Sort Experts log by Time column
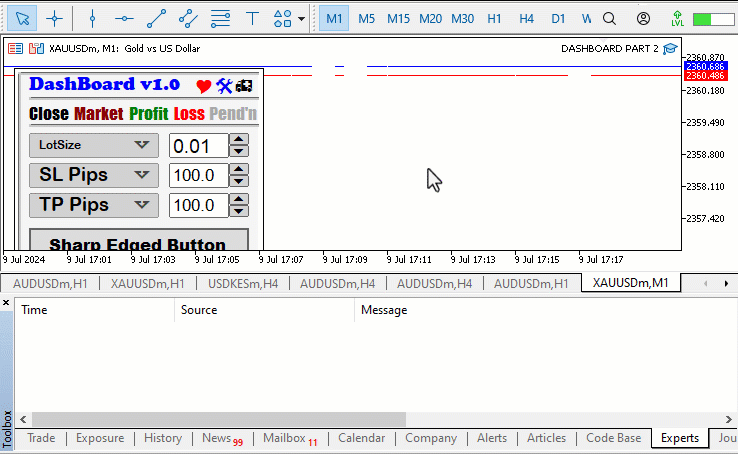 pos(95,310)
